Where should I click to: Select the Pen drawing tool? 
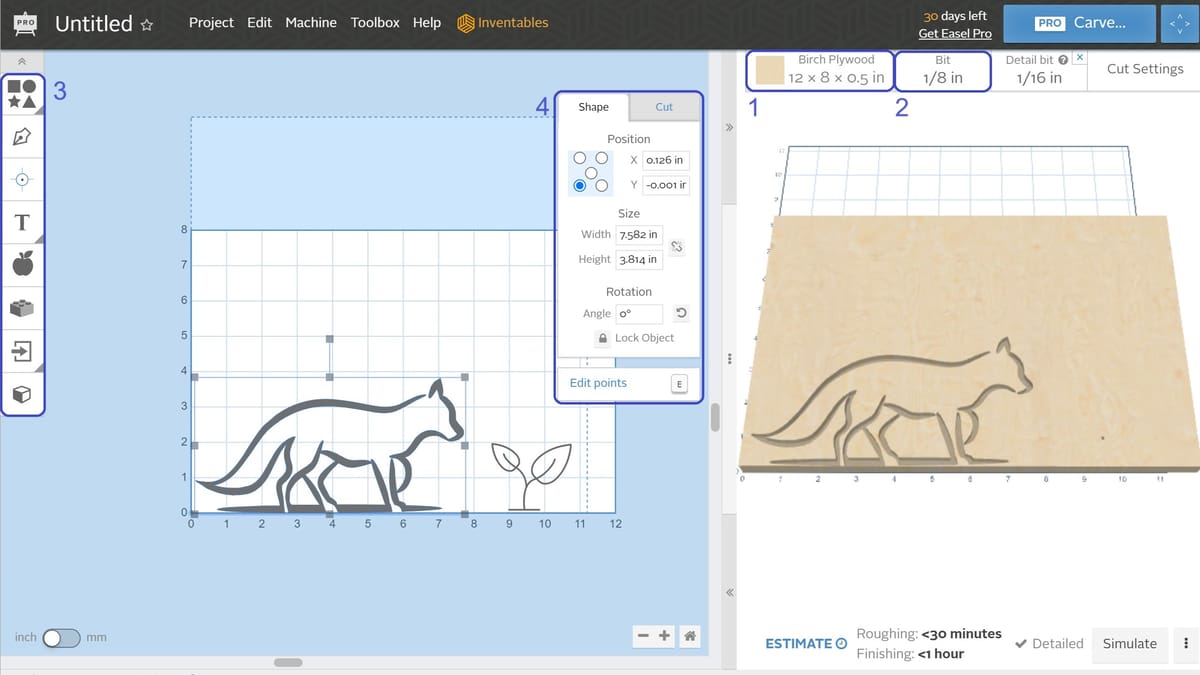tap(22, 136)
